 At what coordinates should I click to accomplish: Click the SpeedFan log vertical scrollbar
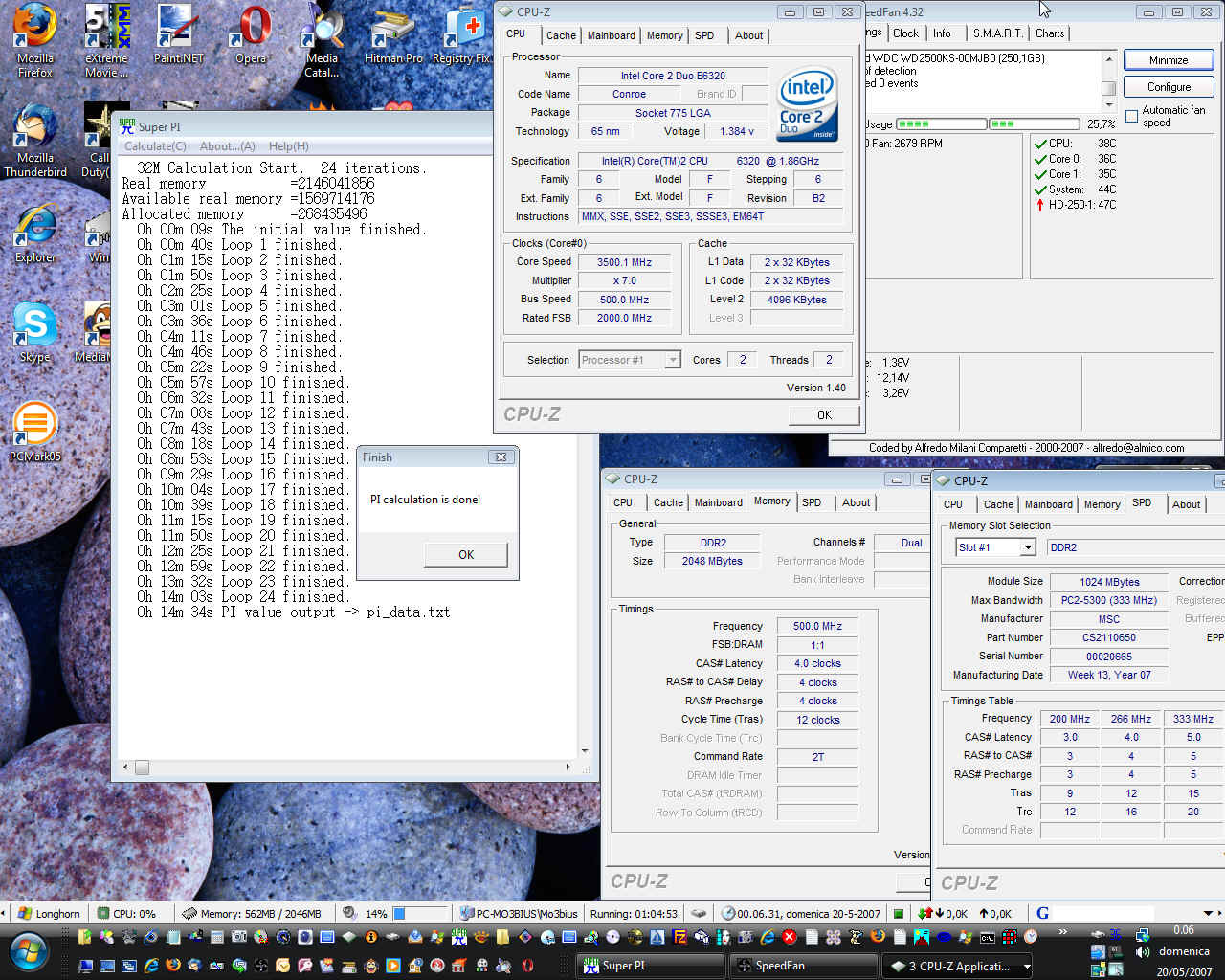(x=1109, y=80)
